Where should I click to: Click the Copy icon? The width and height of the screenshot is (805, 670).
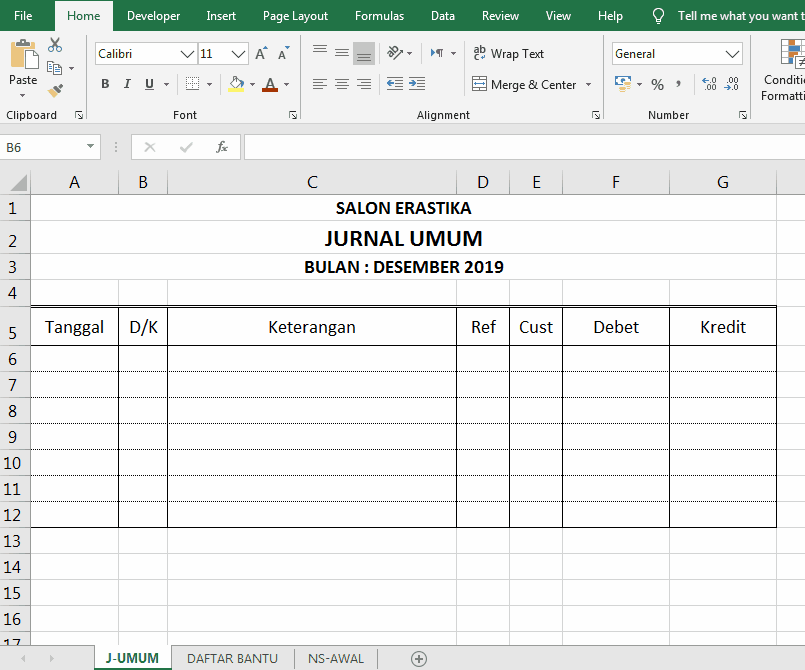click(54, 68)
